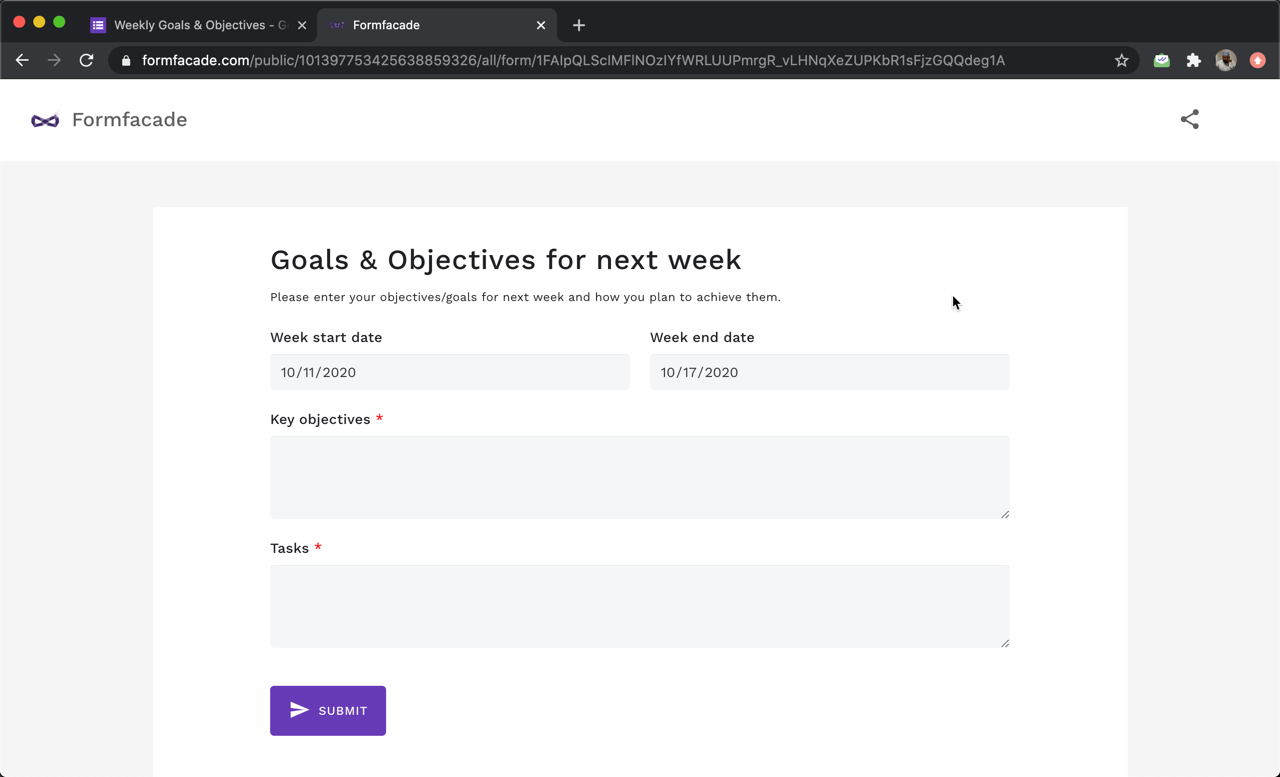Image resolution: width=1280 pixels, height=777 pixels.
Task: Open the Extensions puzzle-piece icon
Action: point(1193,60)
